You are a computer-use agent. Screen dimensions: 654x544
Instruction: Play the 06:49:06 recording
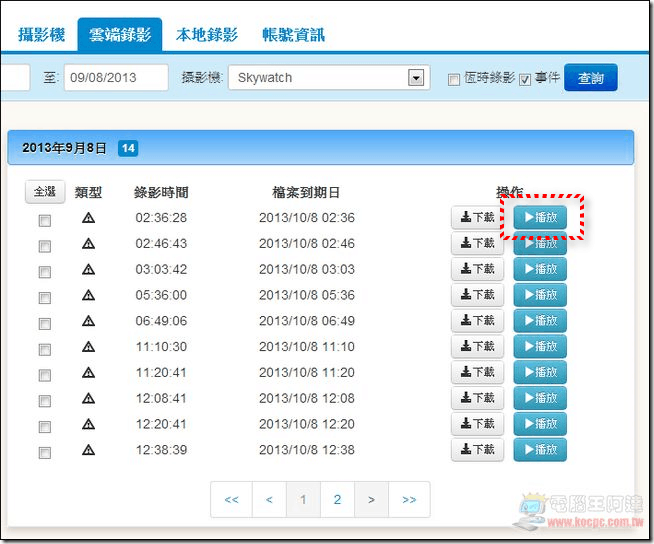(x=540, y=321)
